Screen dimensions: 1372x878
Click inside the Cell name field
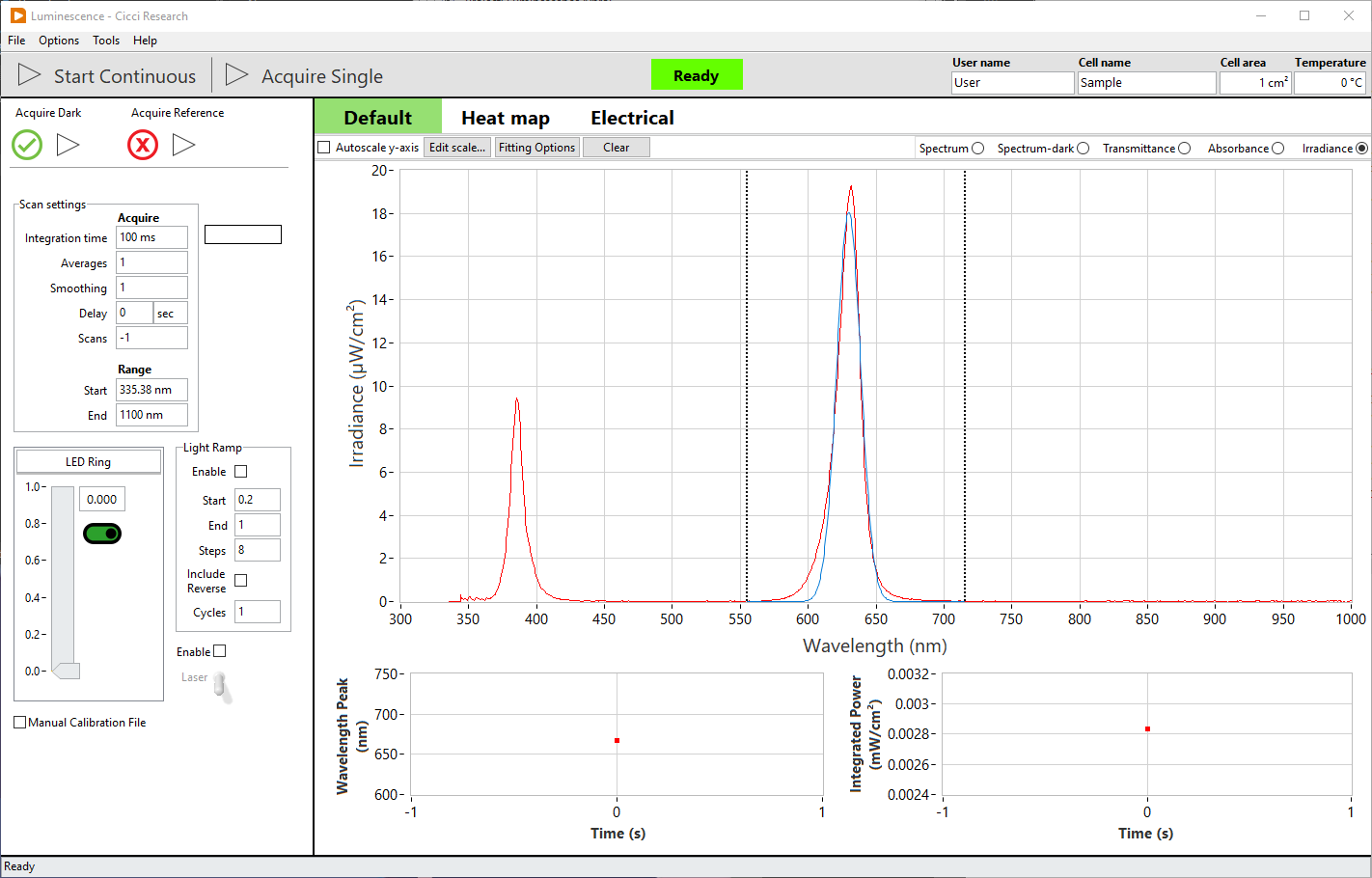[x=1146, y=83]
